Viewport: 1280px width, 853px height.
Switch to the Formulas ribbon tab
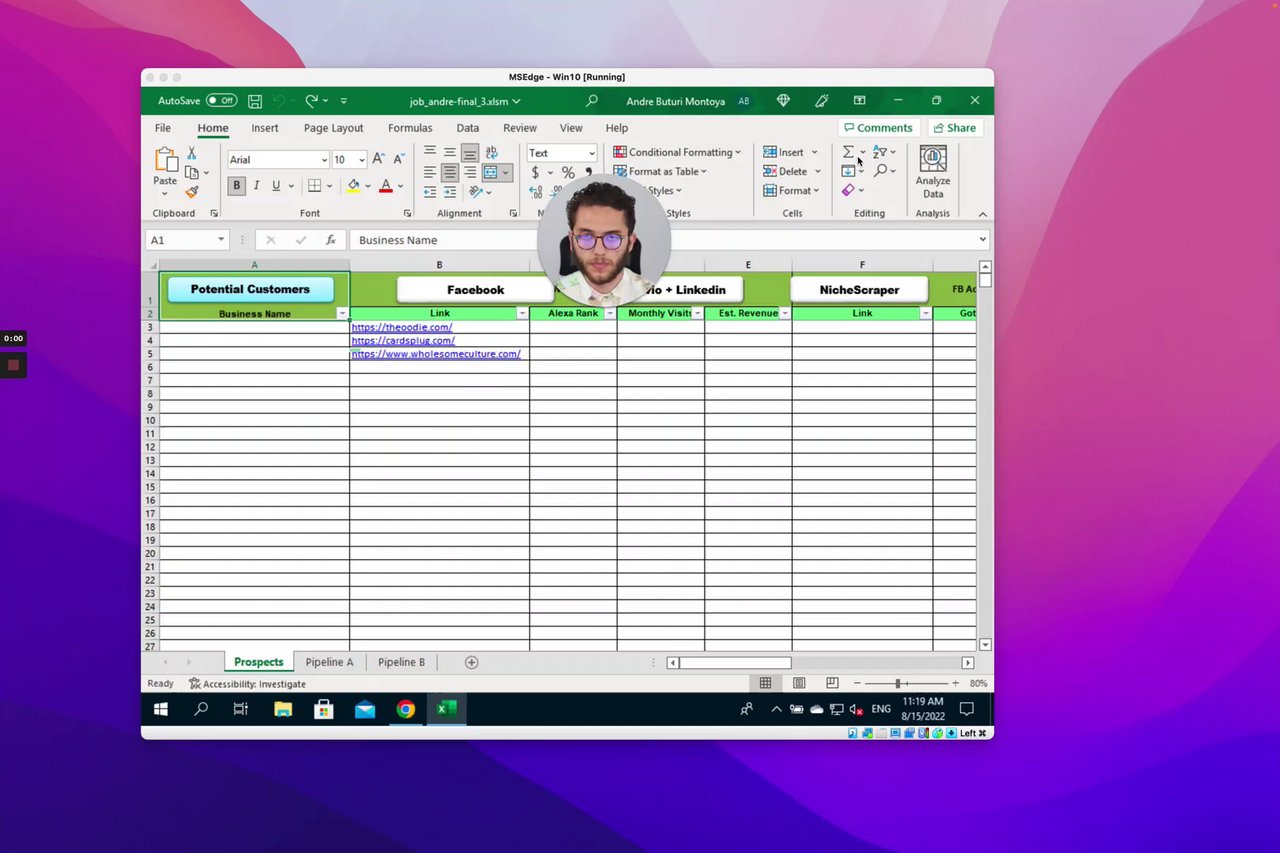(x=410, y=128)
